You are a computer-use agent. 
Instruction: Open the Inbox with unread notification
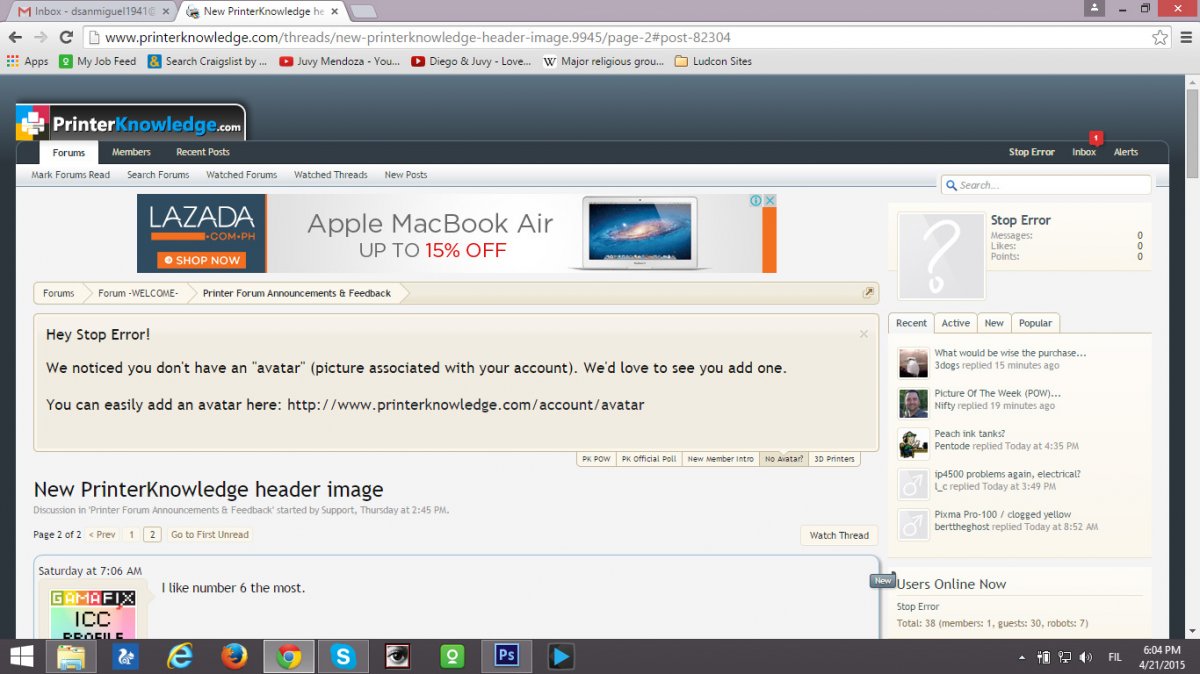[x=1084, y=152]
